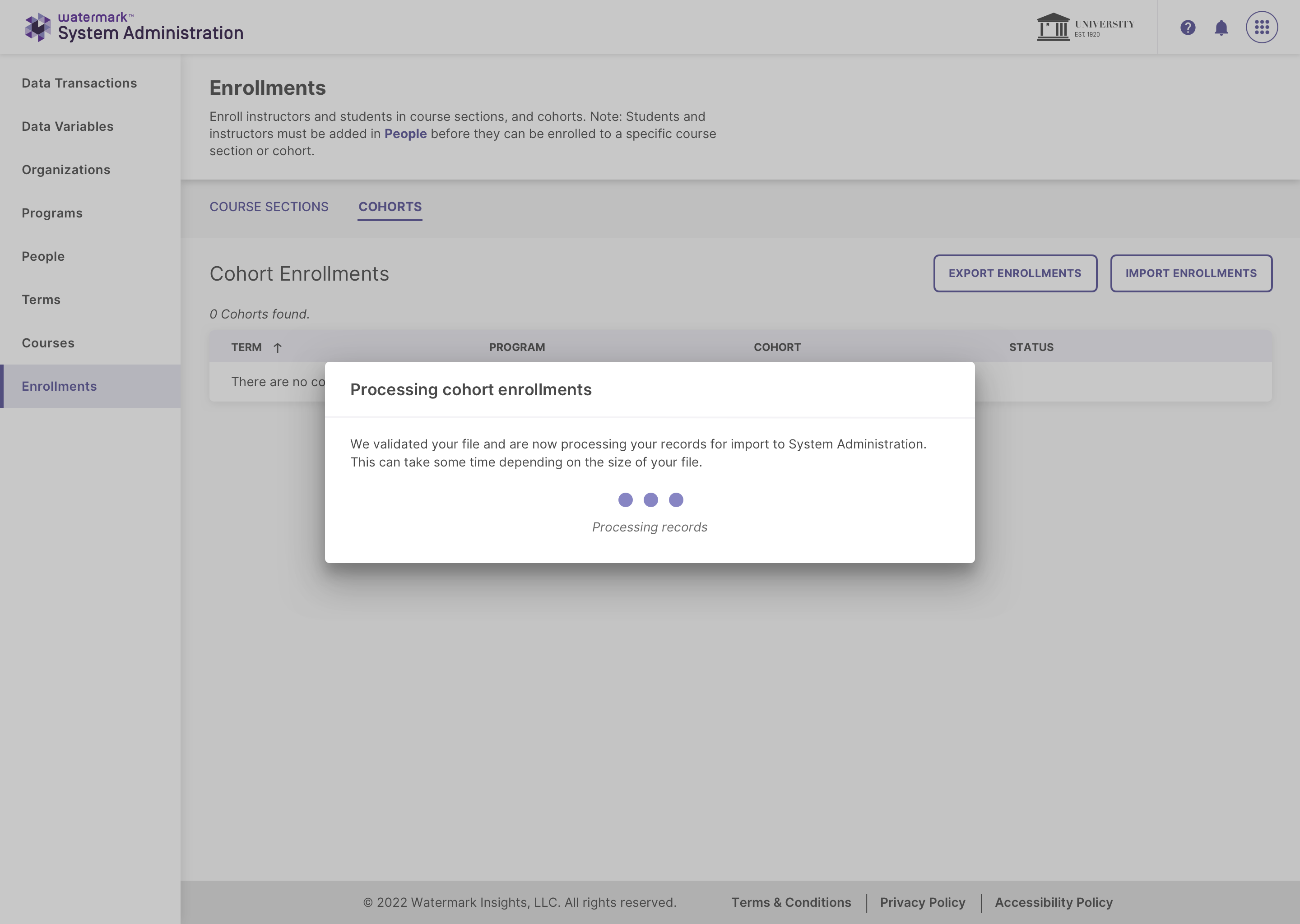Viewport: 1300px width, 924px height.
Task: Click the Status column header
Action: click(1031, 347)
